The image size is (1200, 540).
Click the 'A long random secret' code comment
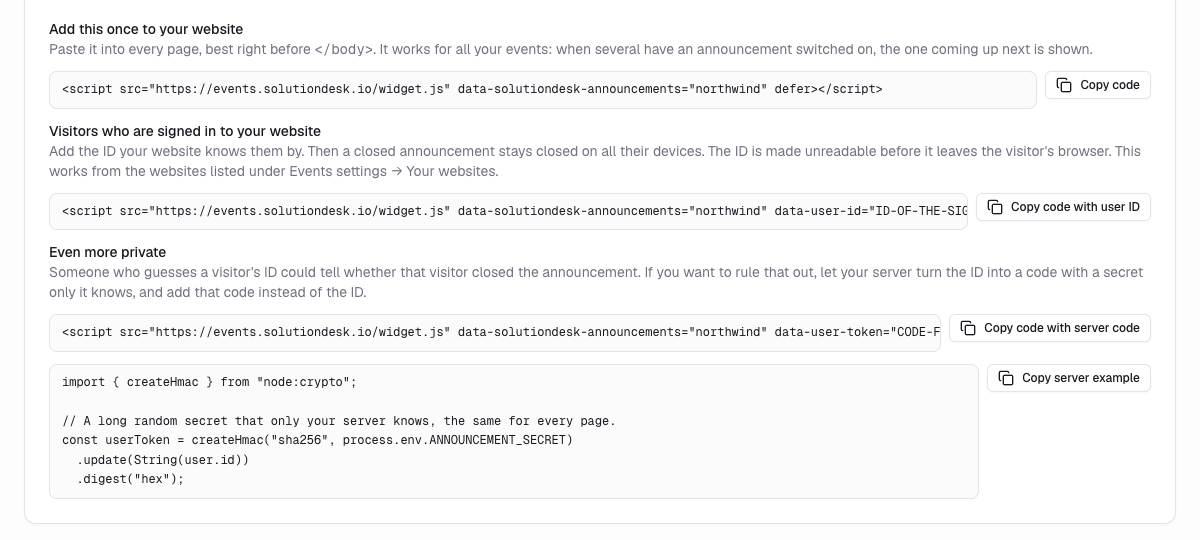(x=339, y=421)
